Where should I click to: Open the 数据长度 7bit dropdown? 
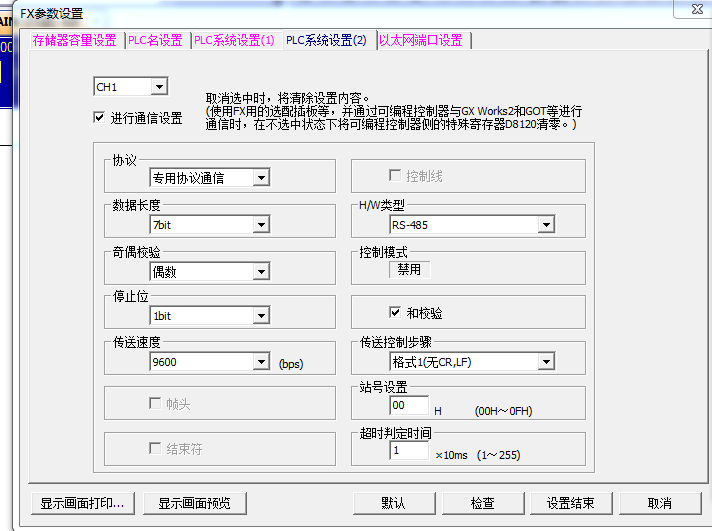[x=260, y=225]
